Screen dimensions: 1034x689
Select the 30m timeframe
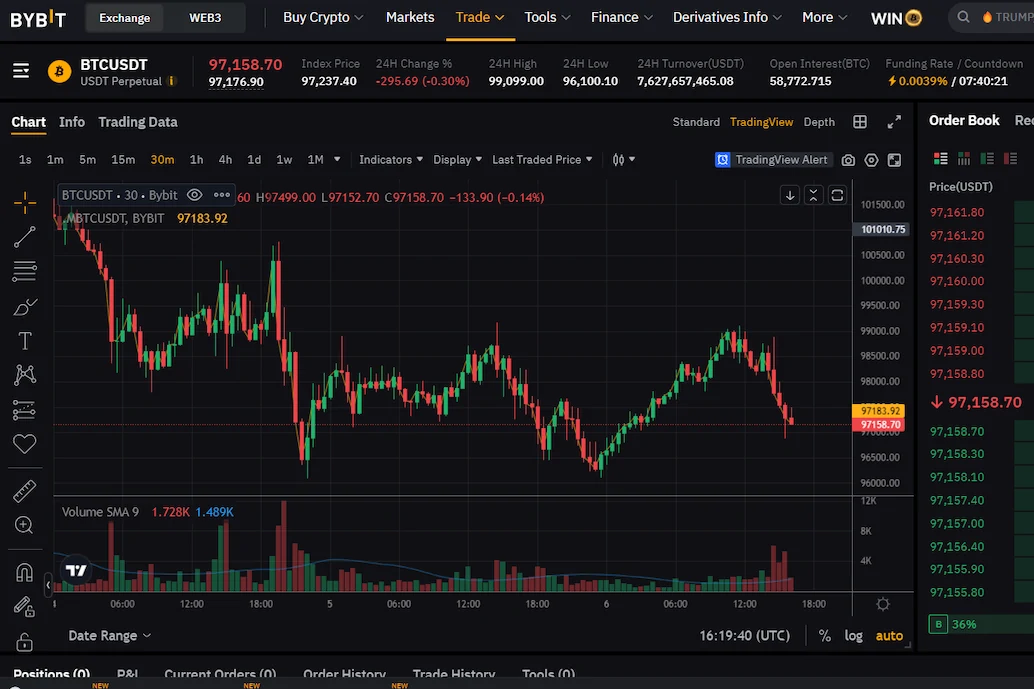[162, 160]
